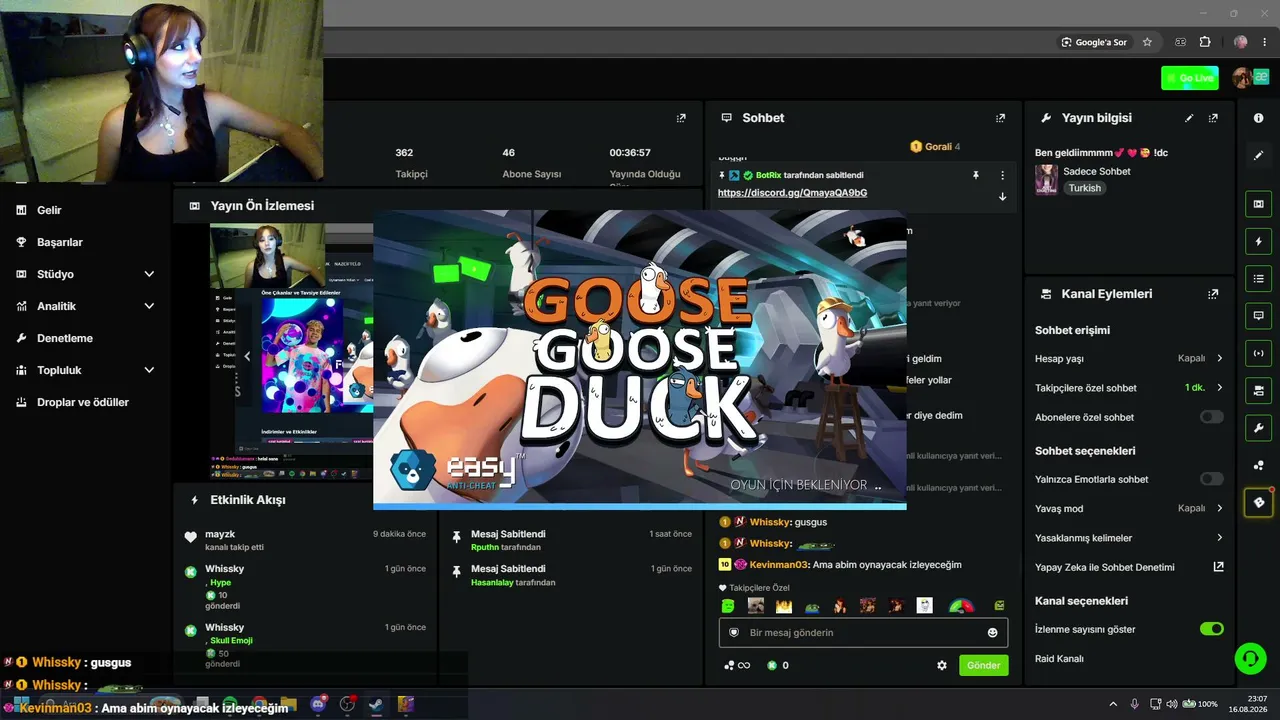Click the Sadece Sohbet category name

pos(1097,171)
